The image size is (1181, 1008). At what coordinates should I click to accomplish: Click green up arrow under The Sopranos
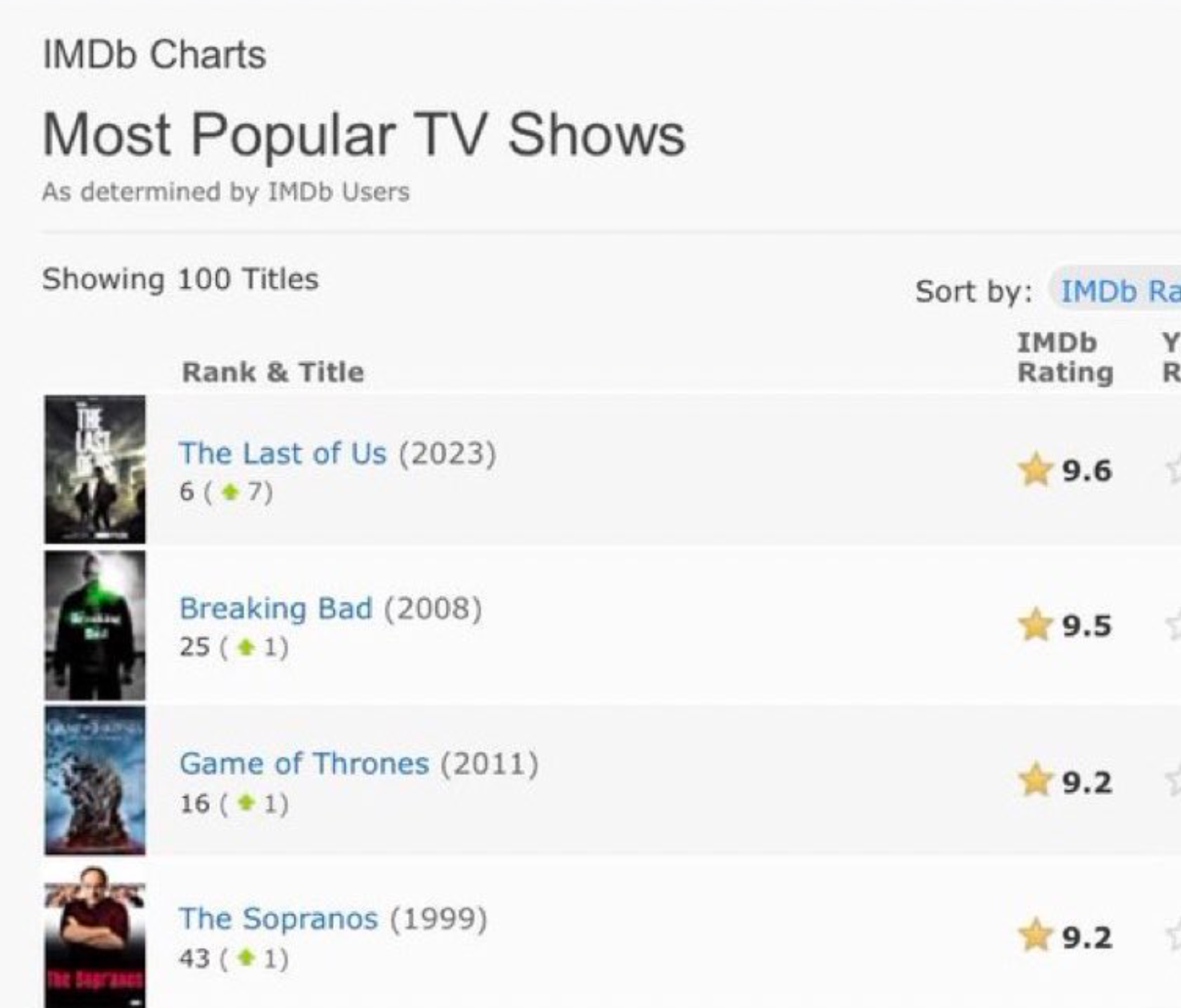246,958
